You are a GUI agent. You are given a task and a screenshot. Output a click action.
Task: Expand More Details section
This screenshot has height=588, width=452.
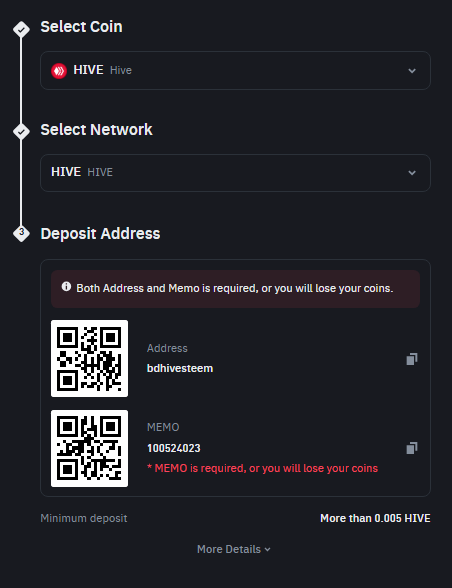234,549
